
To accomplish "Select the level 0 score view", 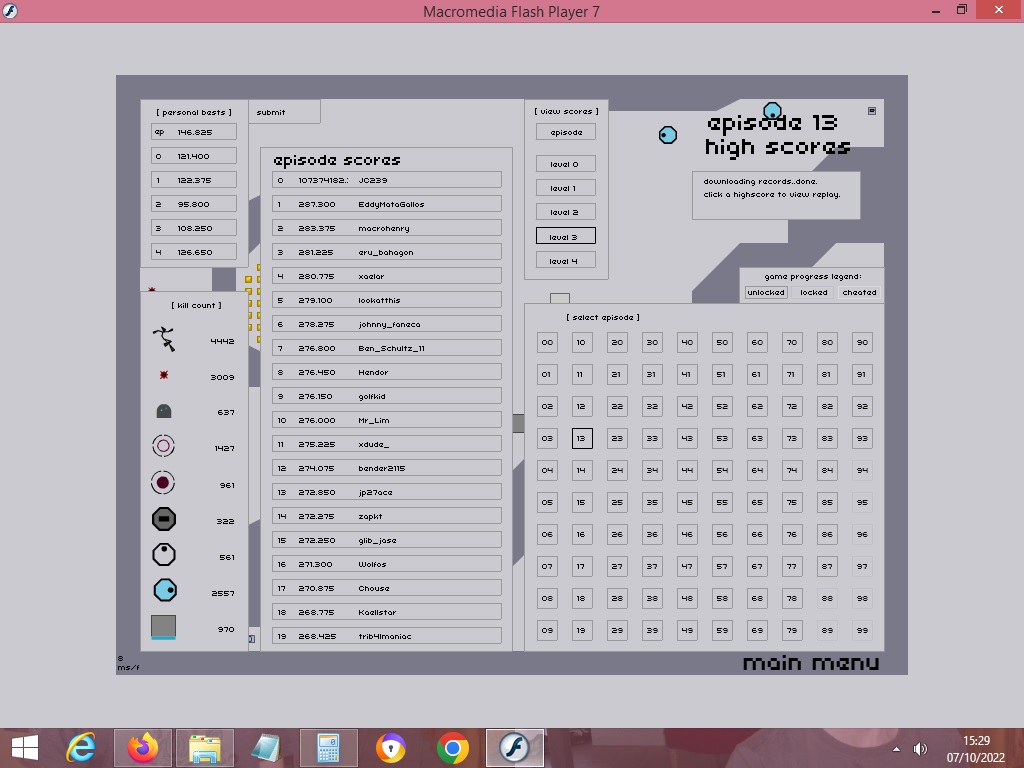I will tap(565, 164).
